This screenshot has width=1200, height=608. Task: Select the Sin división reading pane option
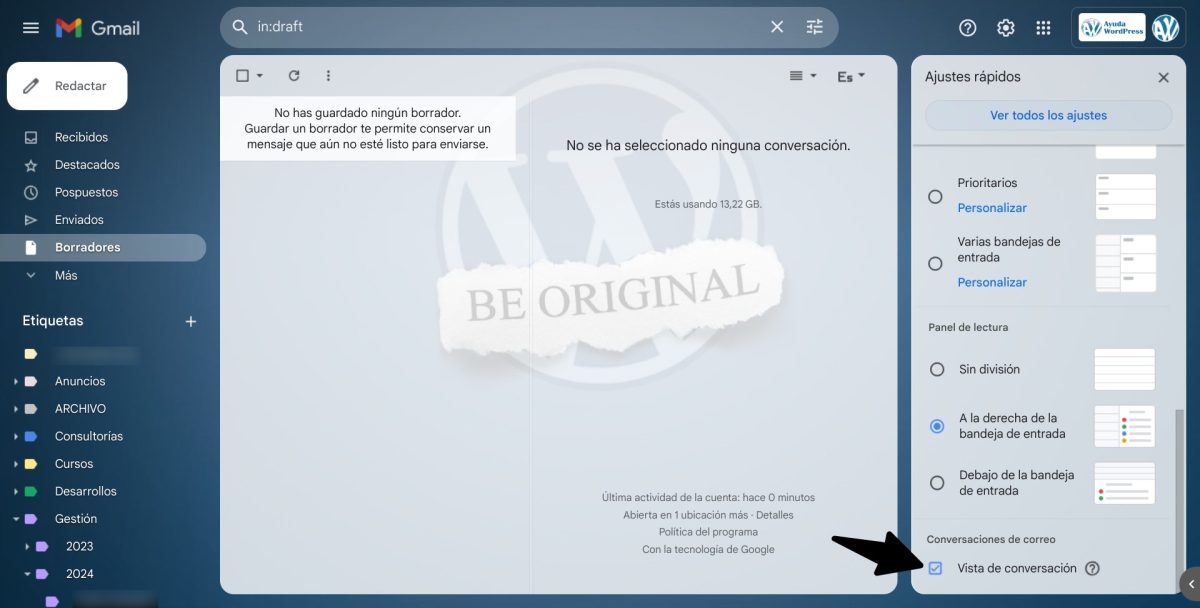(x=936, y=369)
